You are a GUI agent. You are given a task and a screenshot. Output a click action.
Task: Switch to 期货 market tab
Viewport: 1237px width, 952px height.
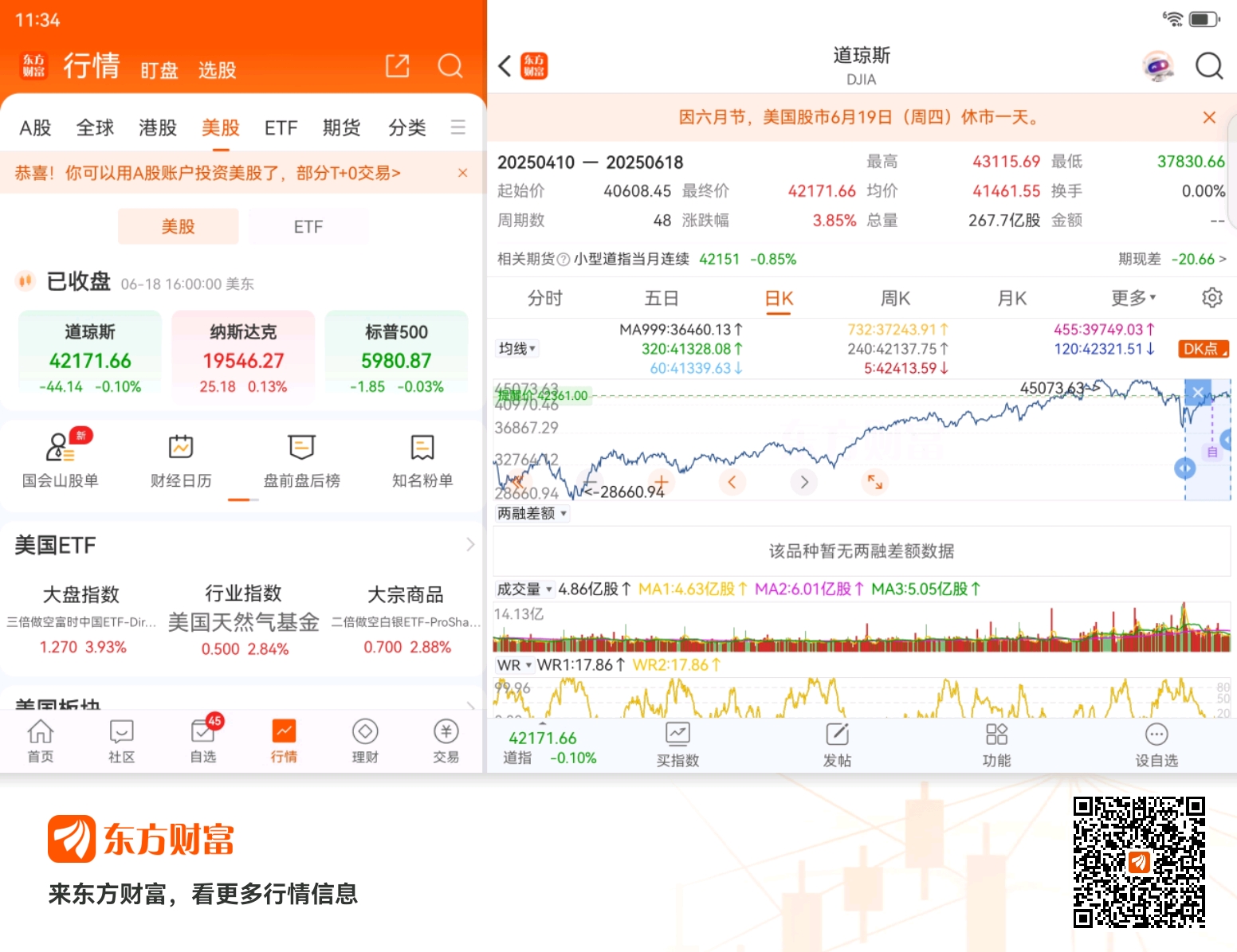point(342,127)
